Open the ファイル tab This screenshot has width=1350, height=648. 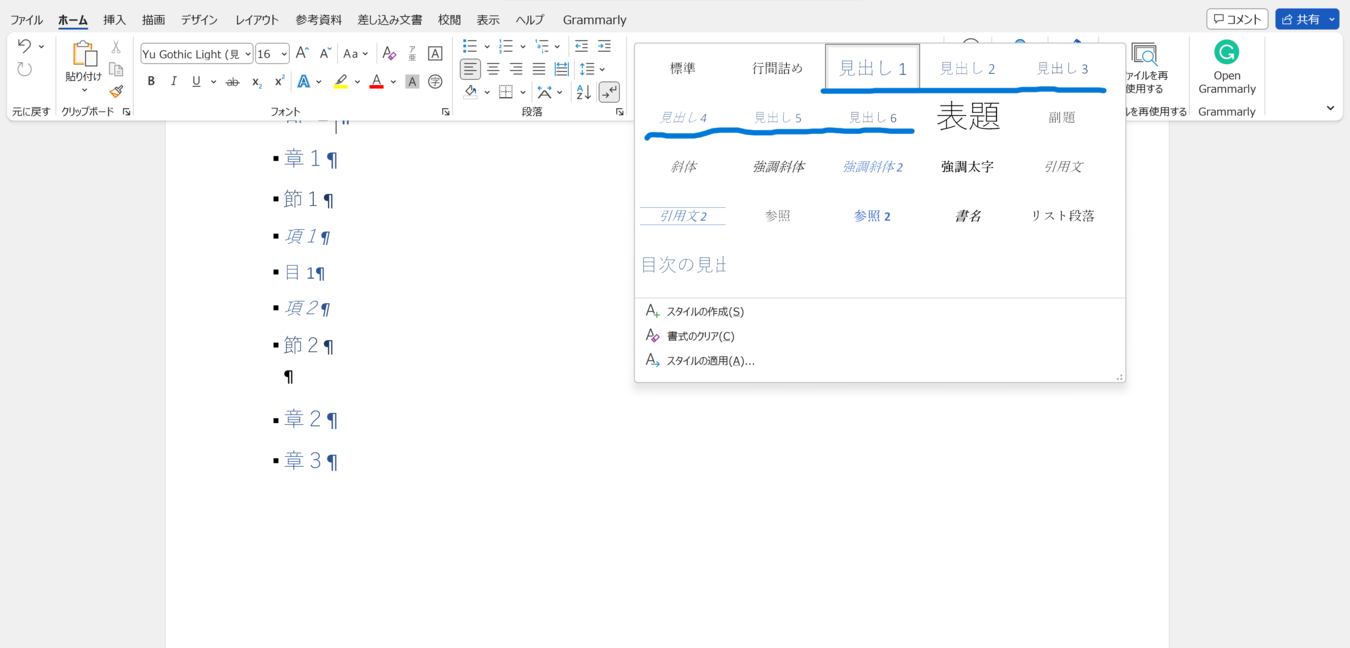click(x=26, y=20)
